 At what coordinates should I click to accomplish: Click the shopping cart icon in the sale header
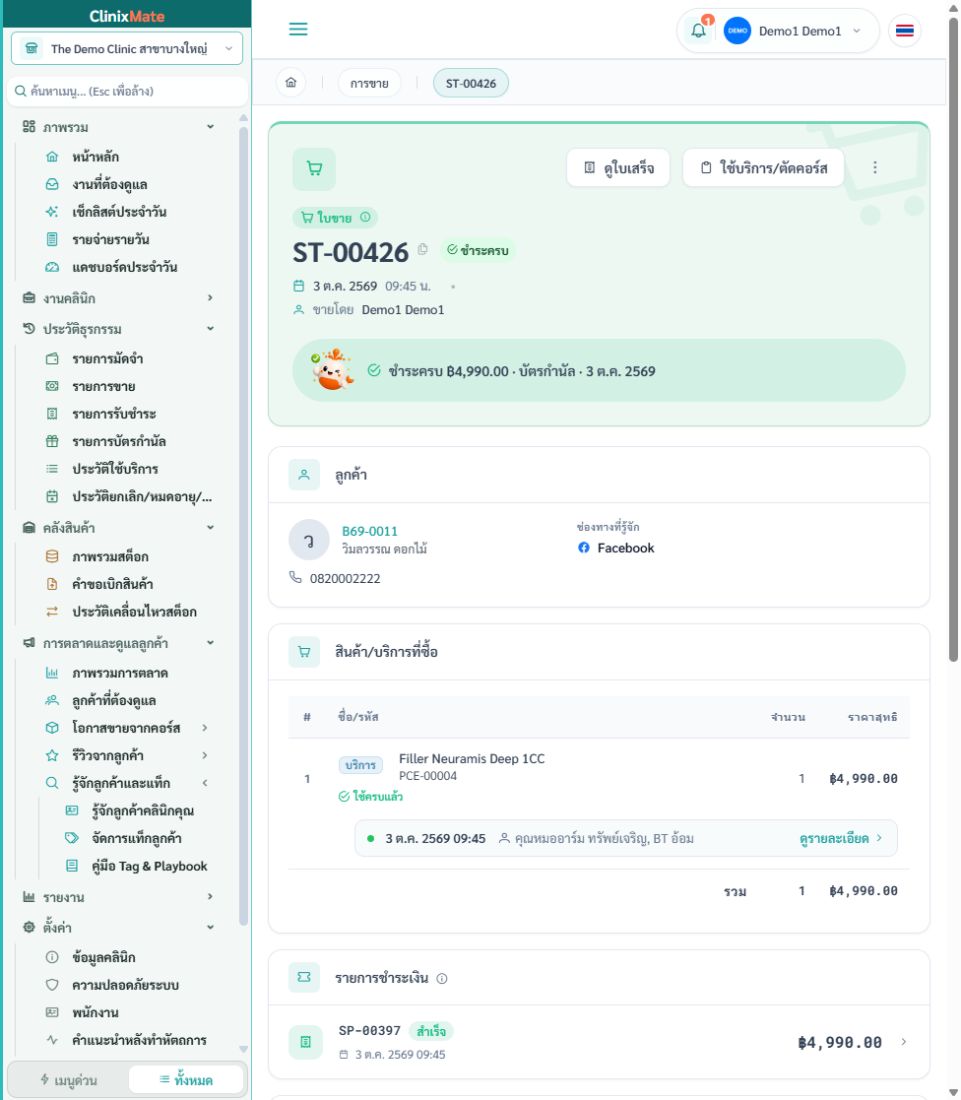pyautogui.click(x=314, y=168)
